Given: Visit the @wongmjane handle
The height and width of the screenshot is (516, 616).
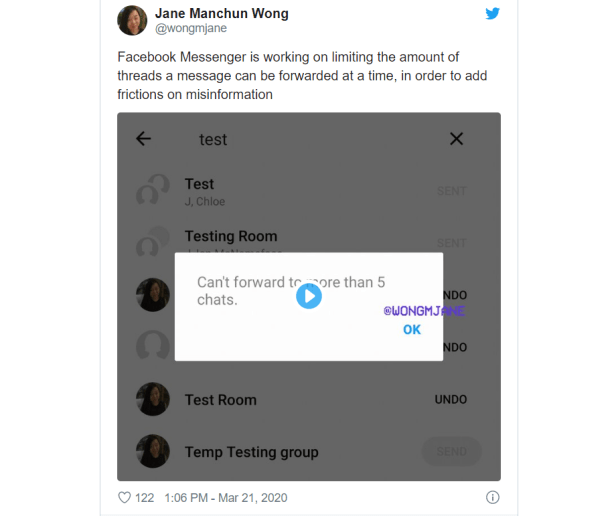Looking at the screenshot, I should 191,28.
